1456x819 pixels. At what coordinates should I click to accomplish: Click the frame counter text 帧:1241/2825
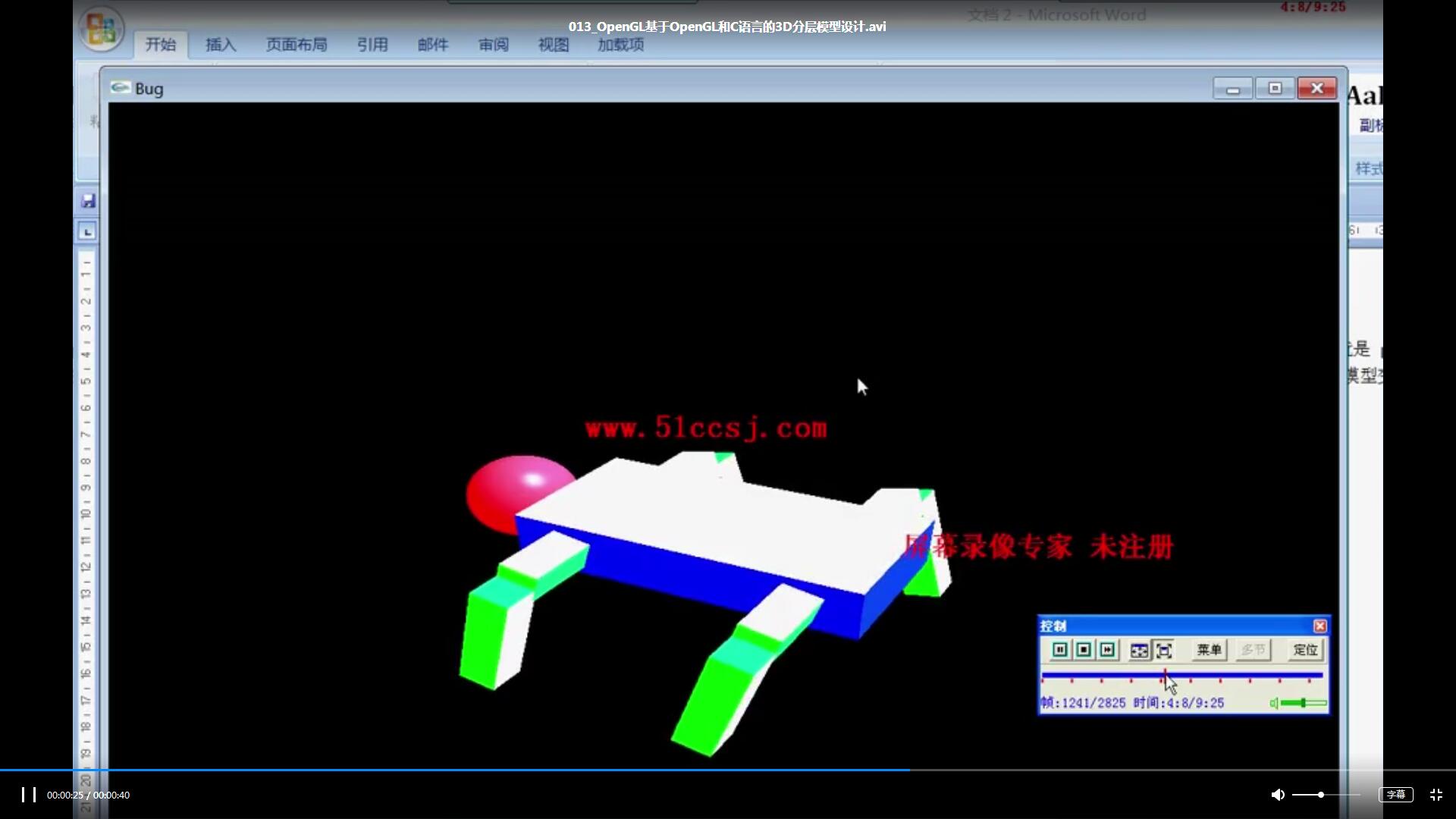(1083, 703)
